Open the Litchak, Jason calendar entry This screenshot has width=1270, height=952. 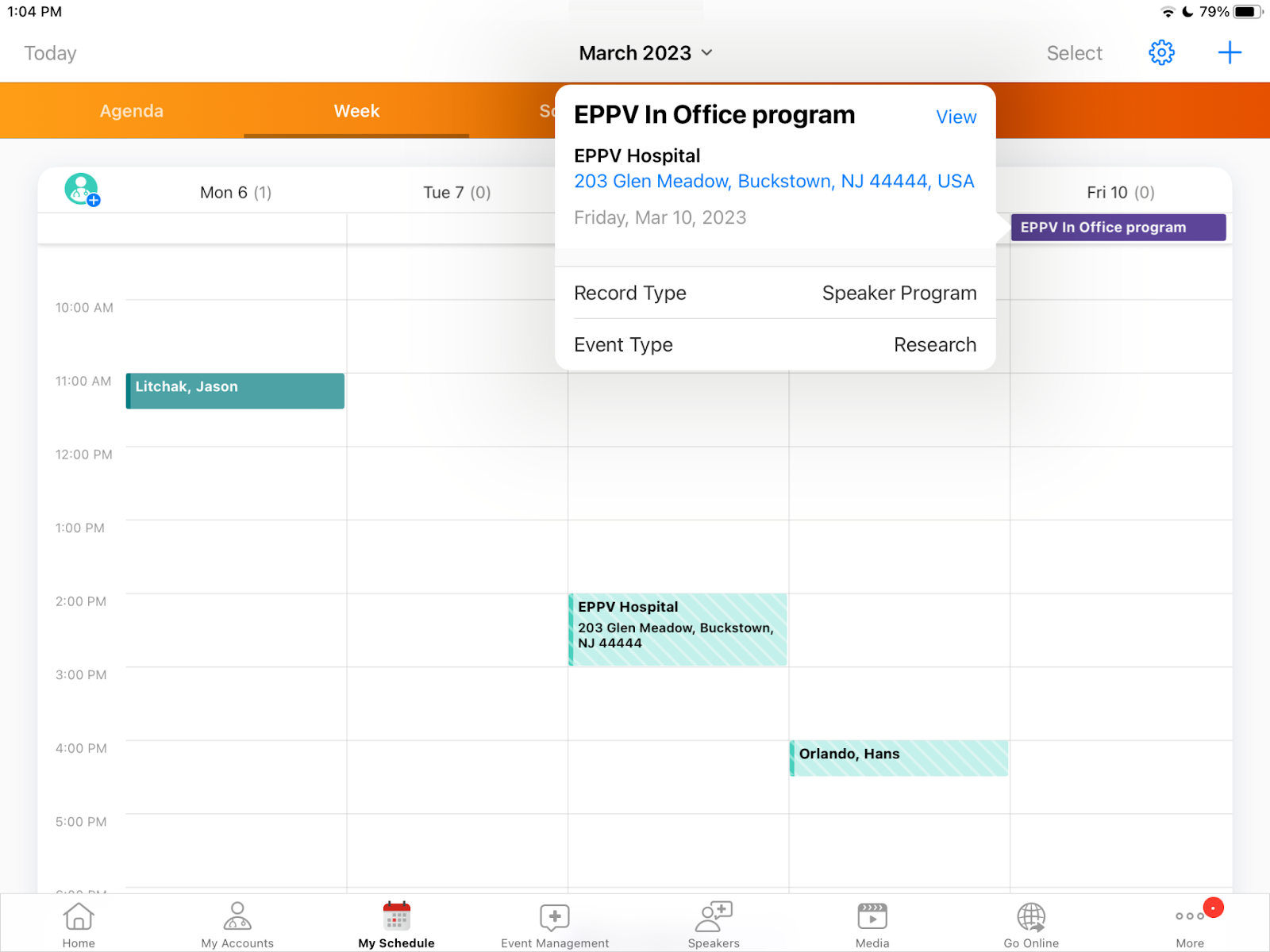(x=235, y=391)
